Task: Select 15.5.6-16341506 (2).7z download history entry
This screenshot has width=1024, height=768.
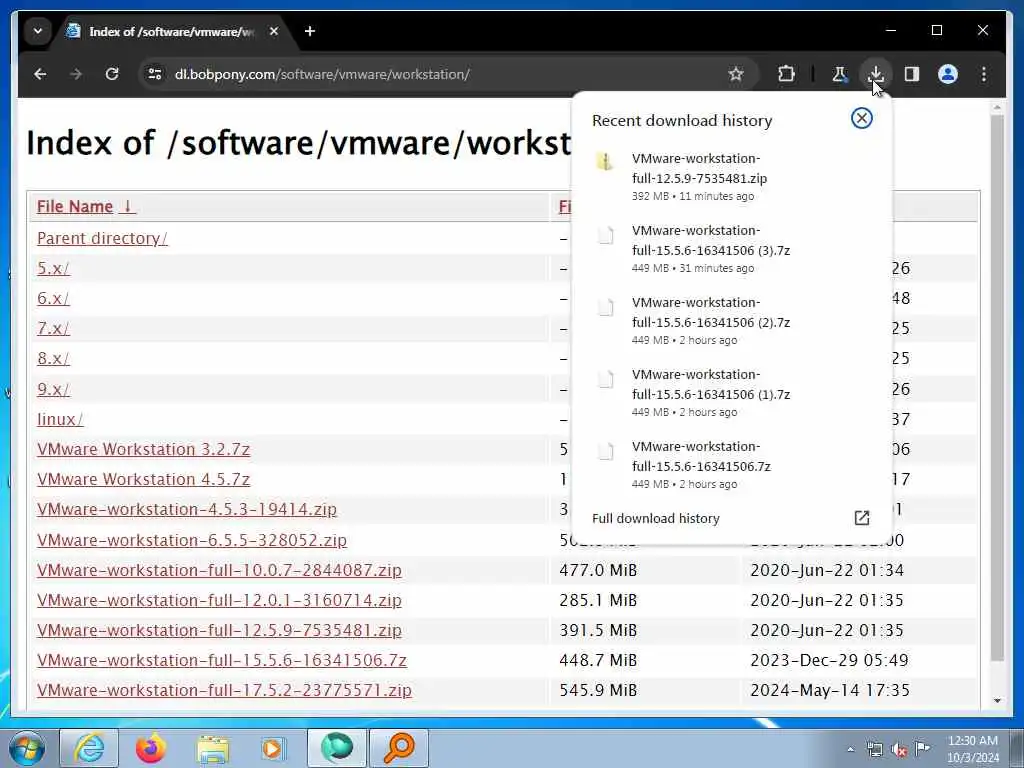Action: pos(731,321)
